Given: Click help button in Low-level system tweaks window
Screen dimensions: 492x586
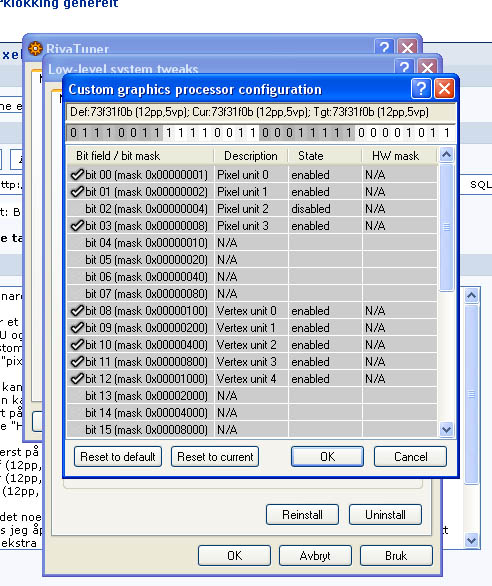Looking at the screenshot, I should (x=404, y=68).
